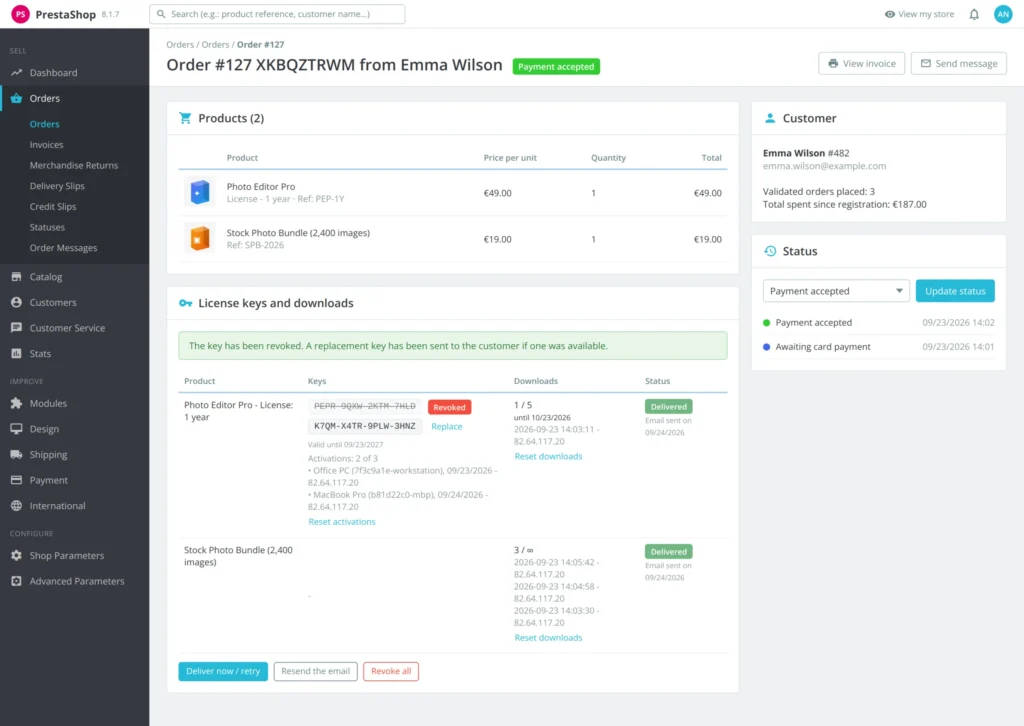Viewport: 1024px width, 726px height.
Task: Click the Advanced Parameters icon
Action: click(16, 581)
